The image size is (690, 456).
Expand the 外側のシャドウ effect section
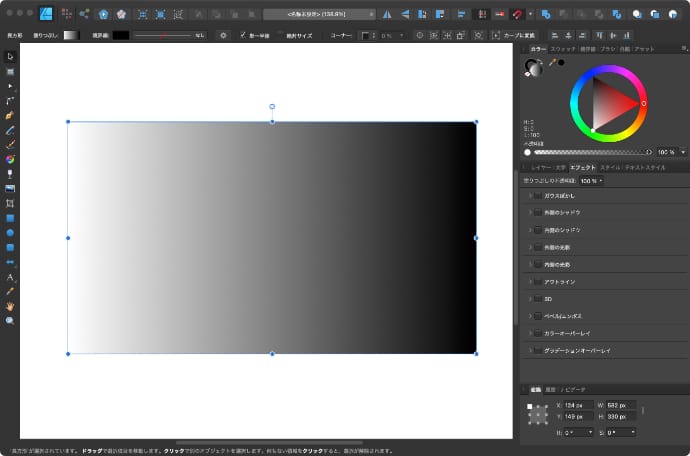coord(529,213)
